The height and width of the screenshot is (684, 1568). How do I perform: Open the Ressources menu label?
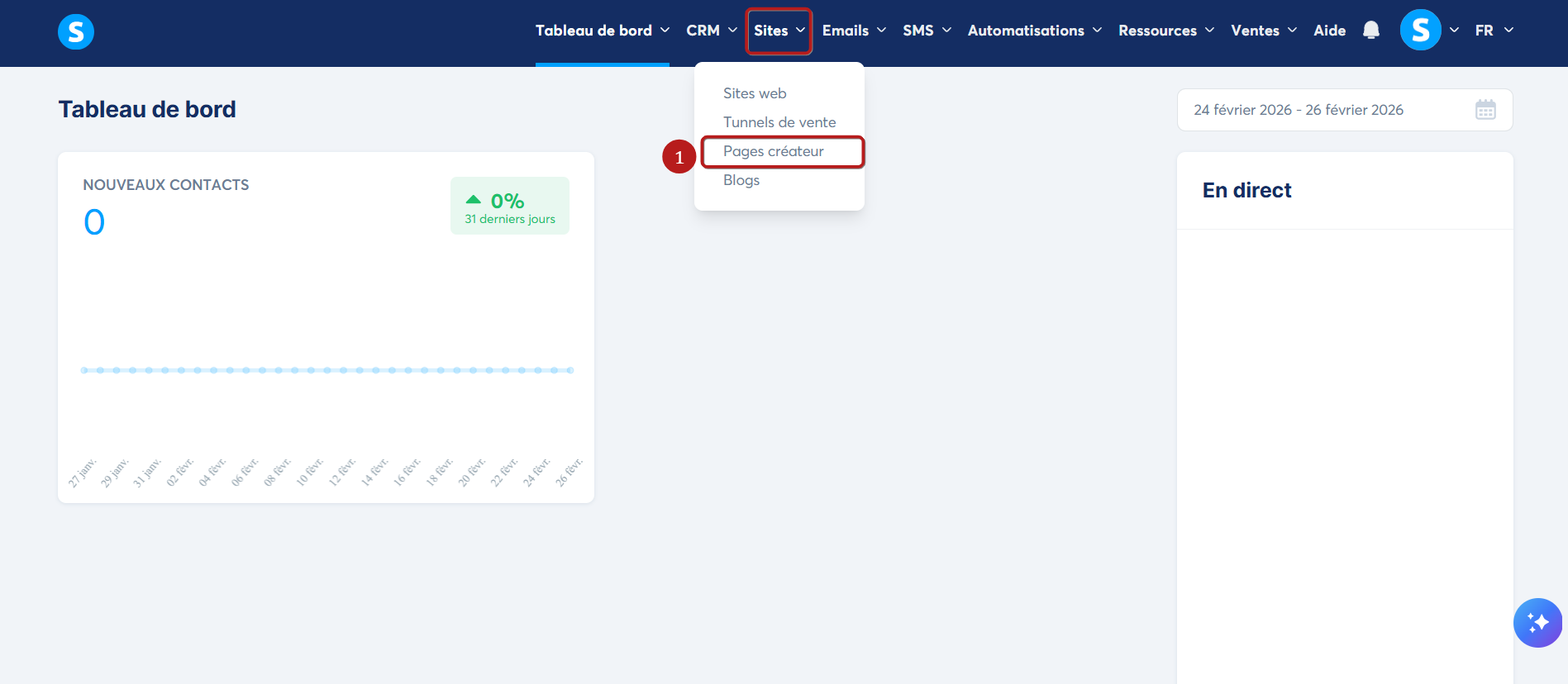pos(1157,31)
